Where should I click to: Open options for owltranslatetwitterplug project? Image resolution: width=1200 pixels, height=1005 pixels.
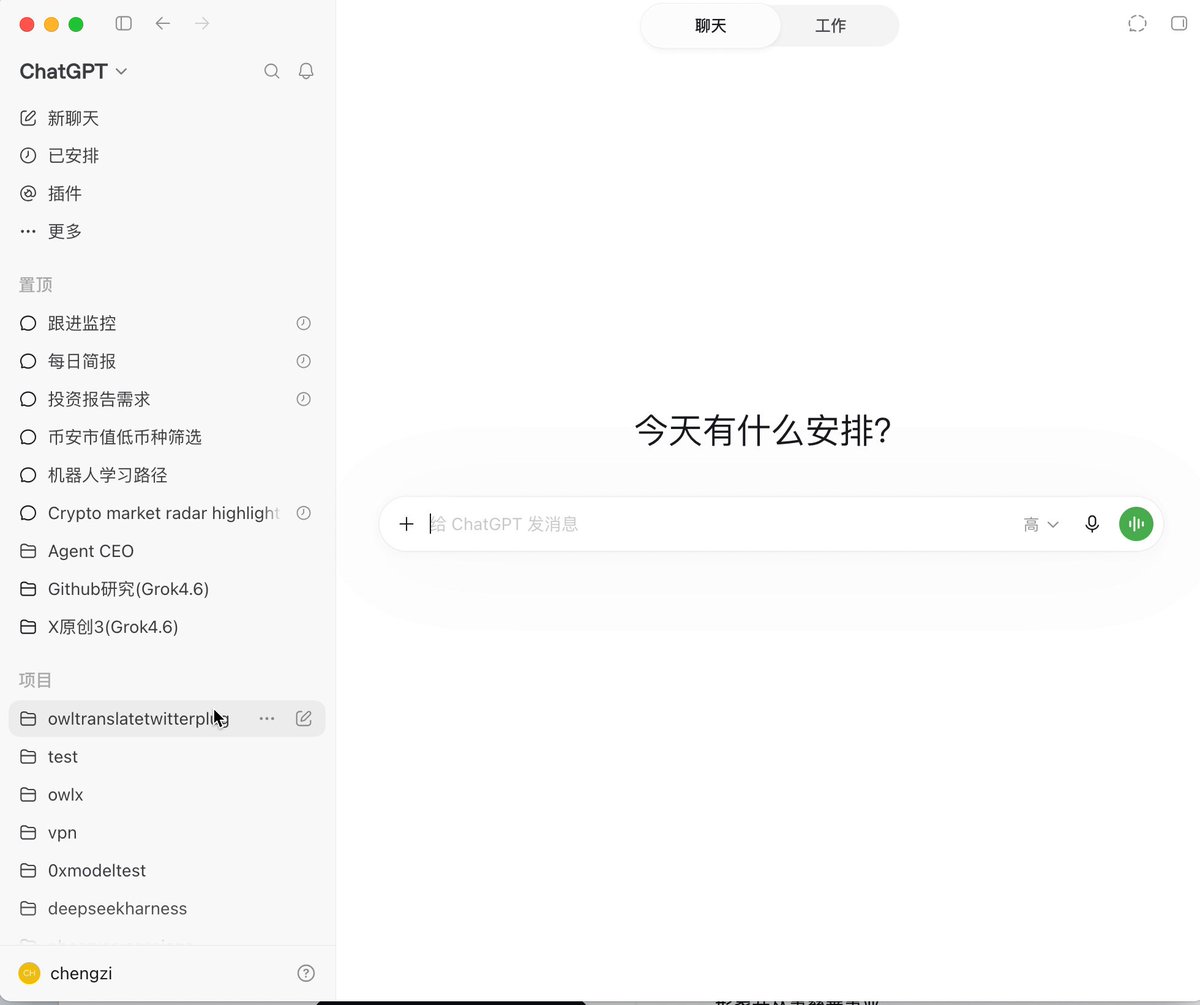(267, 718)
